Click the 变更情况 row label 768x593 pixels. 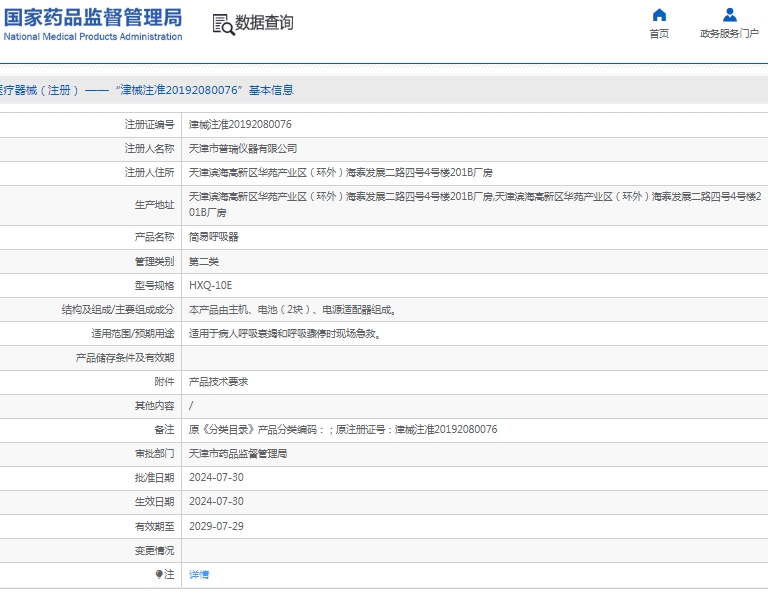pyautogui.click(x=154, y=550)
